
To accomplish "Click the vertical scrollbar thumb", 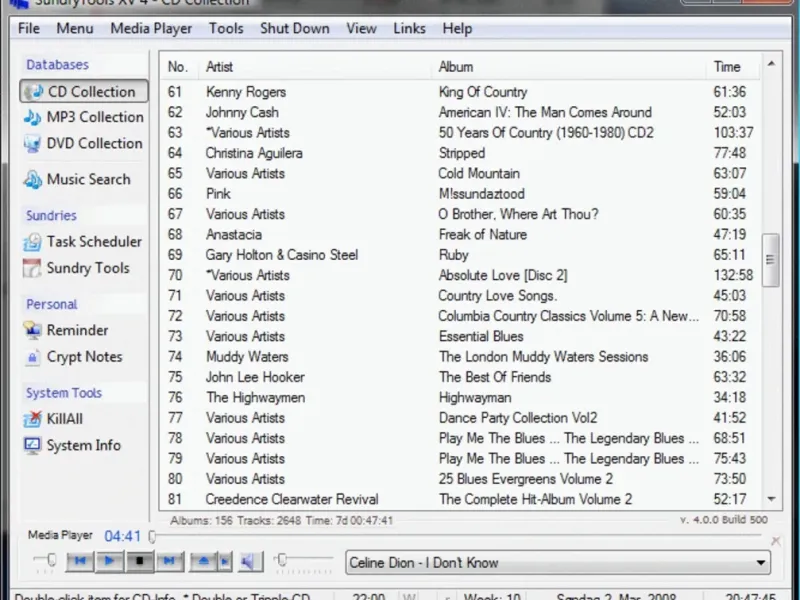I will click(x=771, y=260).
